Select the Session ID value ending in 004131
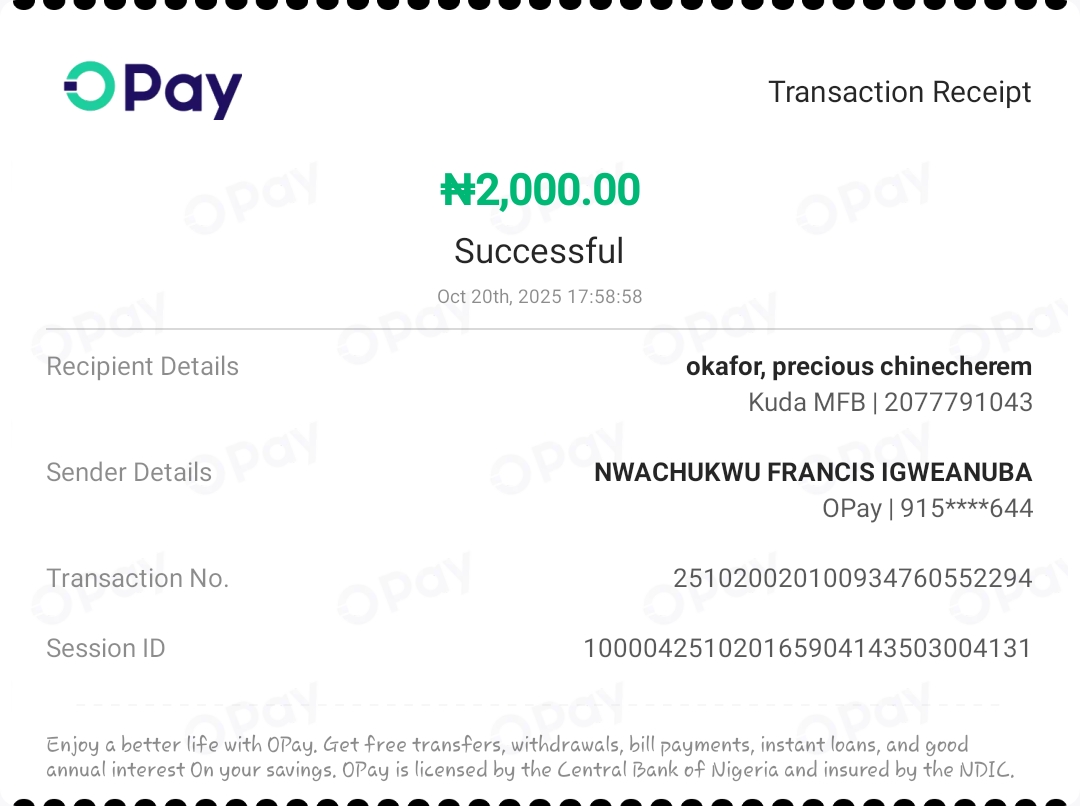The height and width of the screenshot is (806, 1080). [x=807, y=649]
